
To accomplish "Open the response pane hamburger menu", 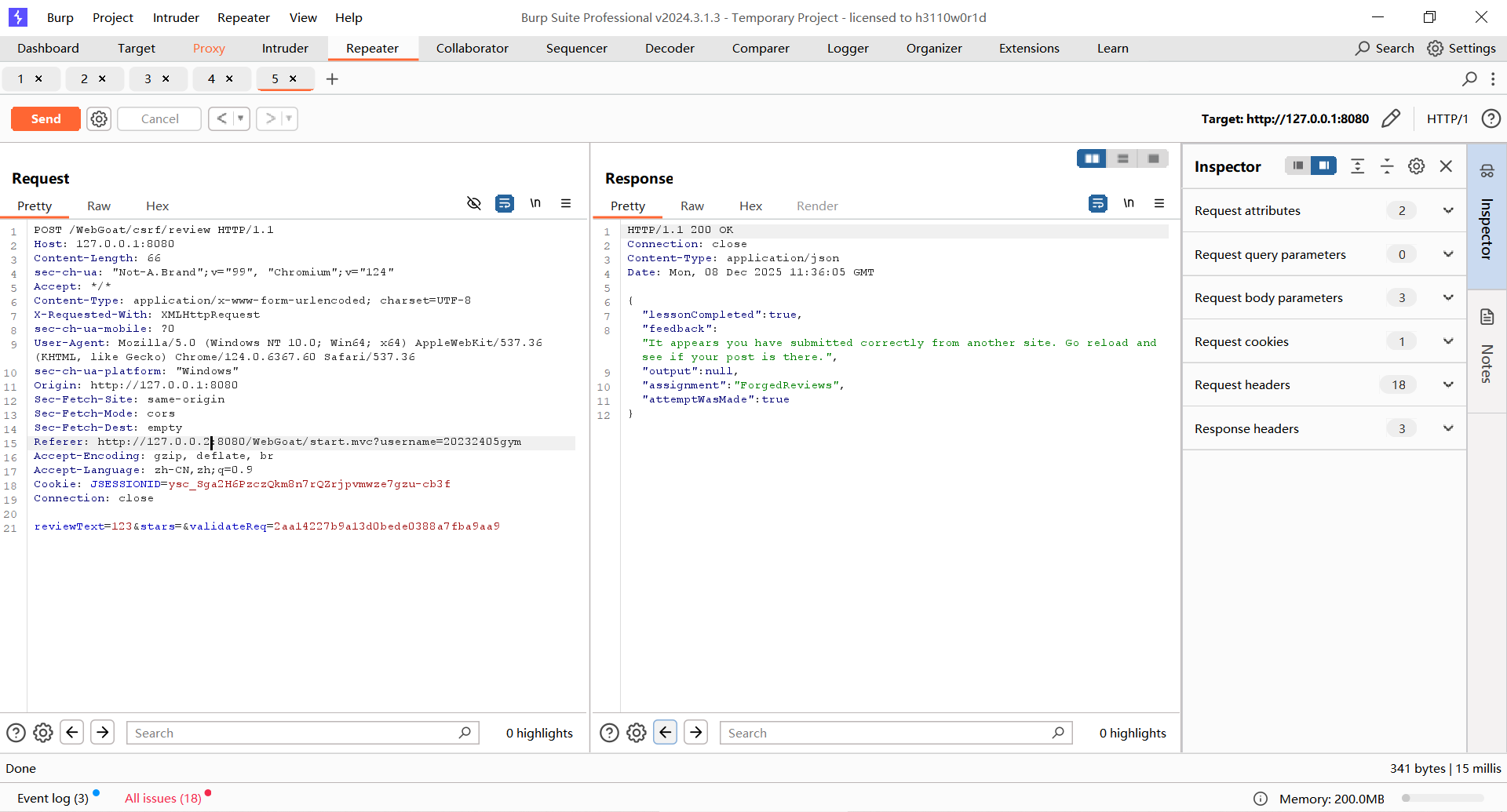I will [x=1159, y=203].
